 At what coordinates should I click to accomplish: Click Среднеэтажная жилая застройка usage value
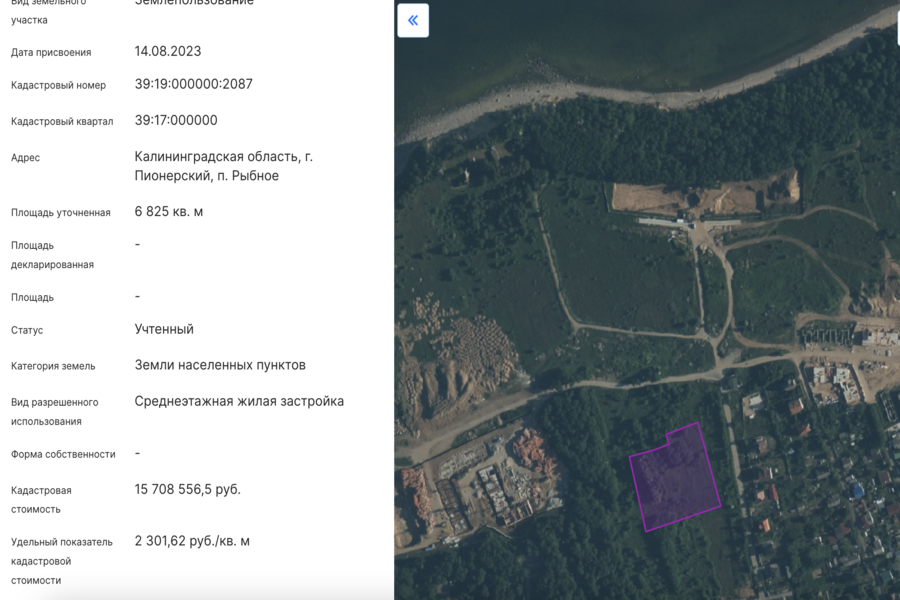point(239,401)
